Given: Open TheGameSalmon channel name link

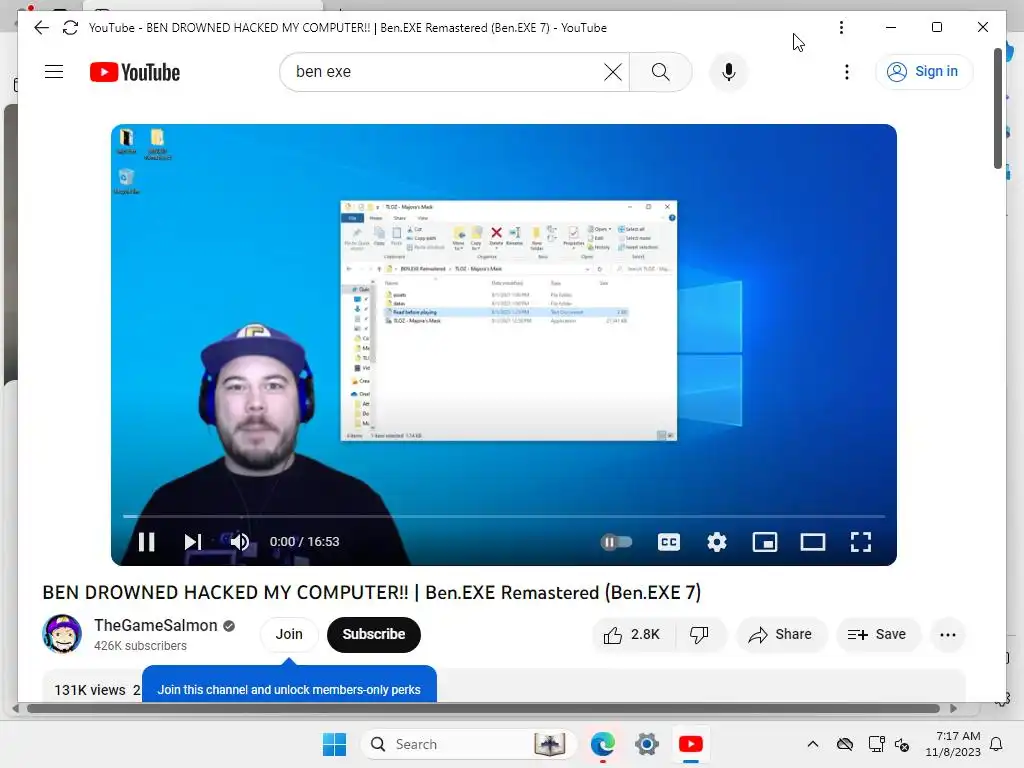Looking at the screenshot, I should pos(155,625).
